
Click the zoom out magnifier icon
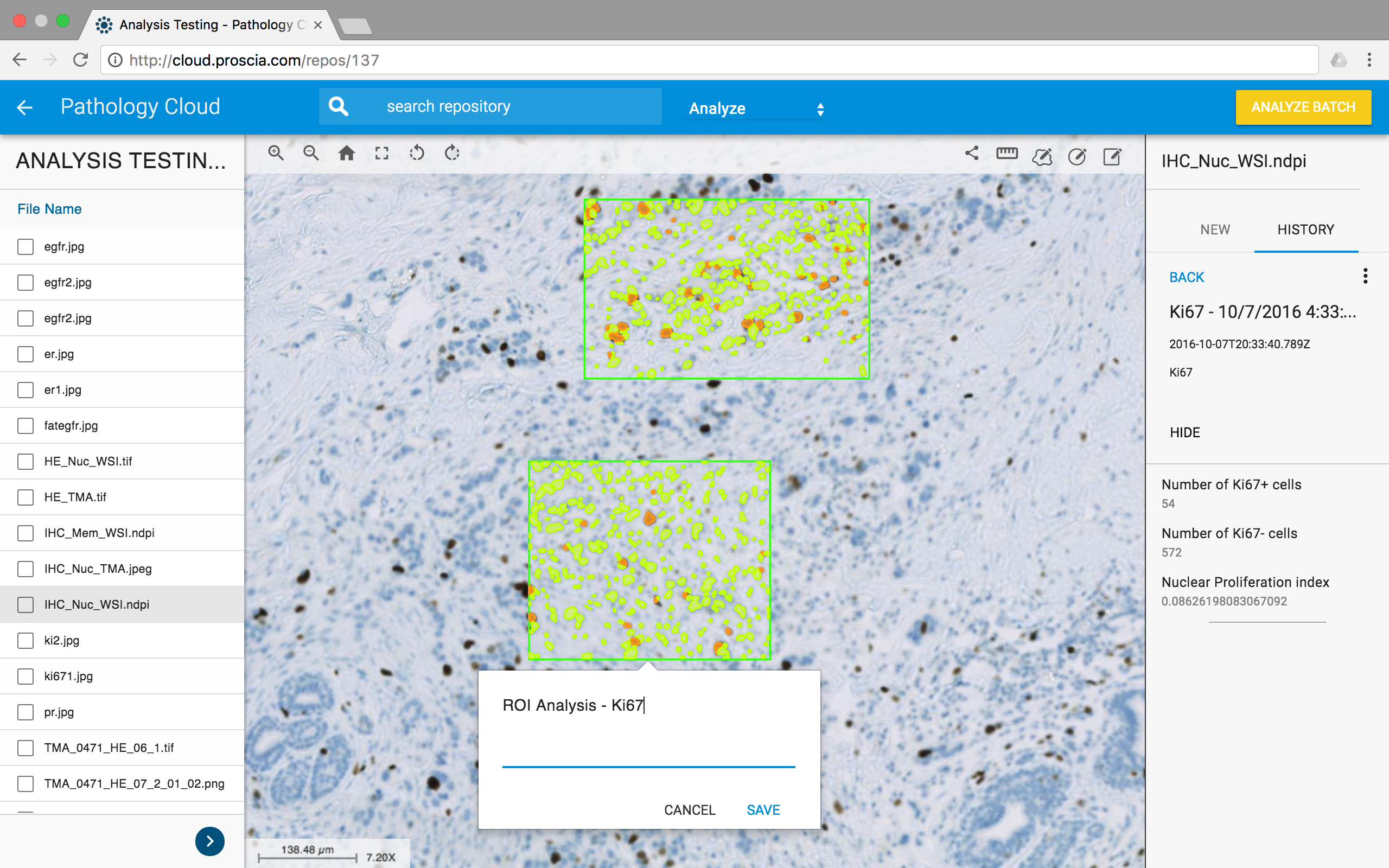click(311, 154)
